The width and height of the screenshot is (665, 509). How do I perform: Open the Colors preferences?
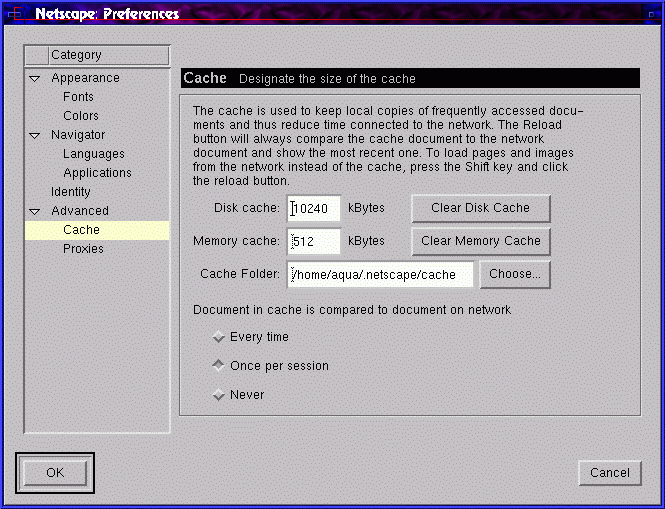point(81,116)
